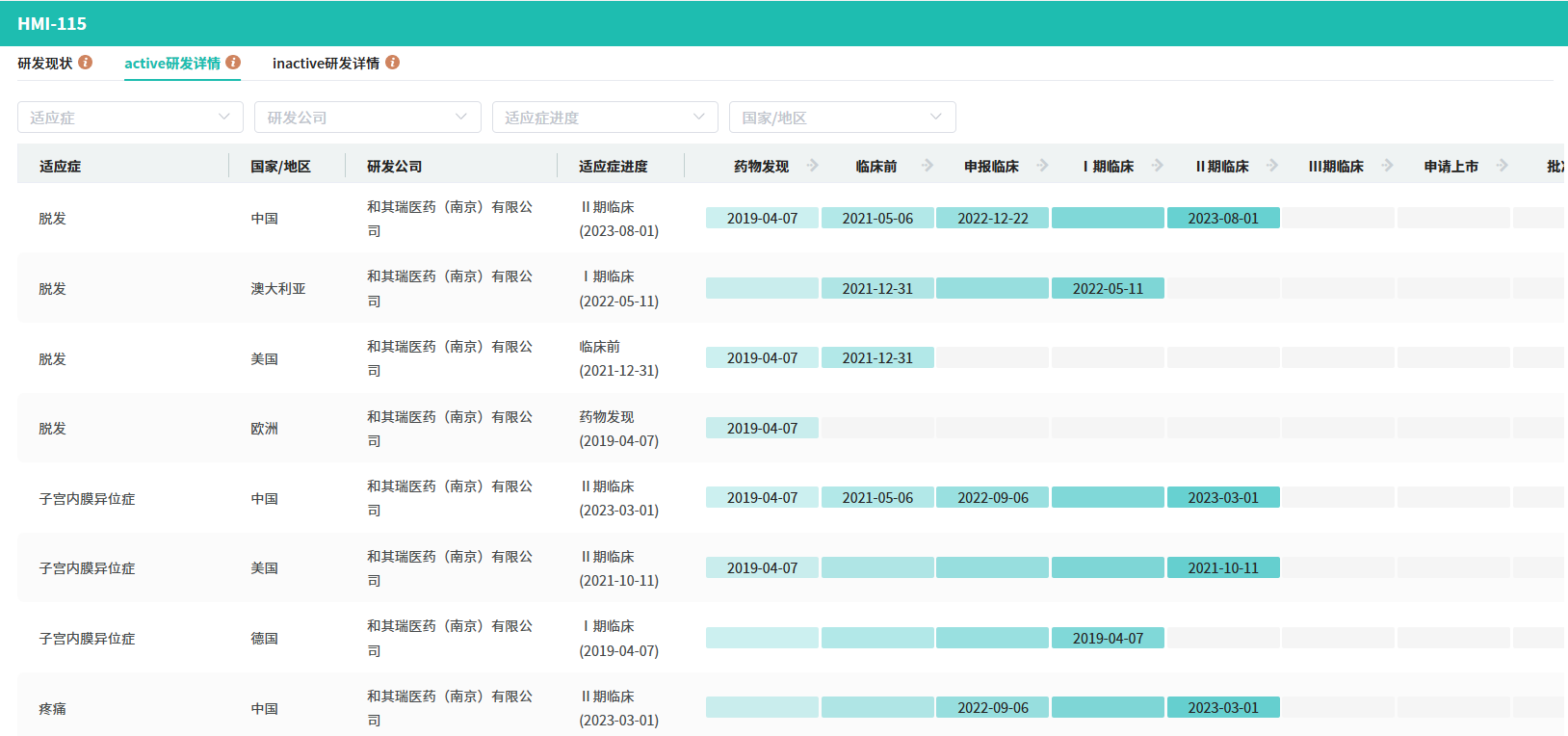
Task: Click arrow icon after 临床前 header
Action: pos(928,166)
